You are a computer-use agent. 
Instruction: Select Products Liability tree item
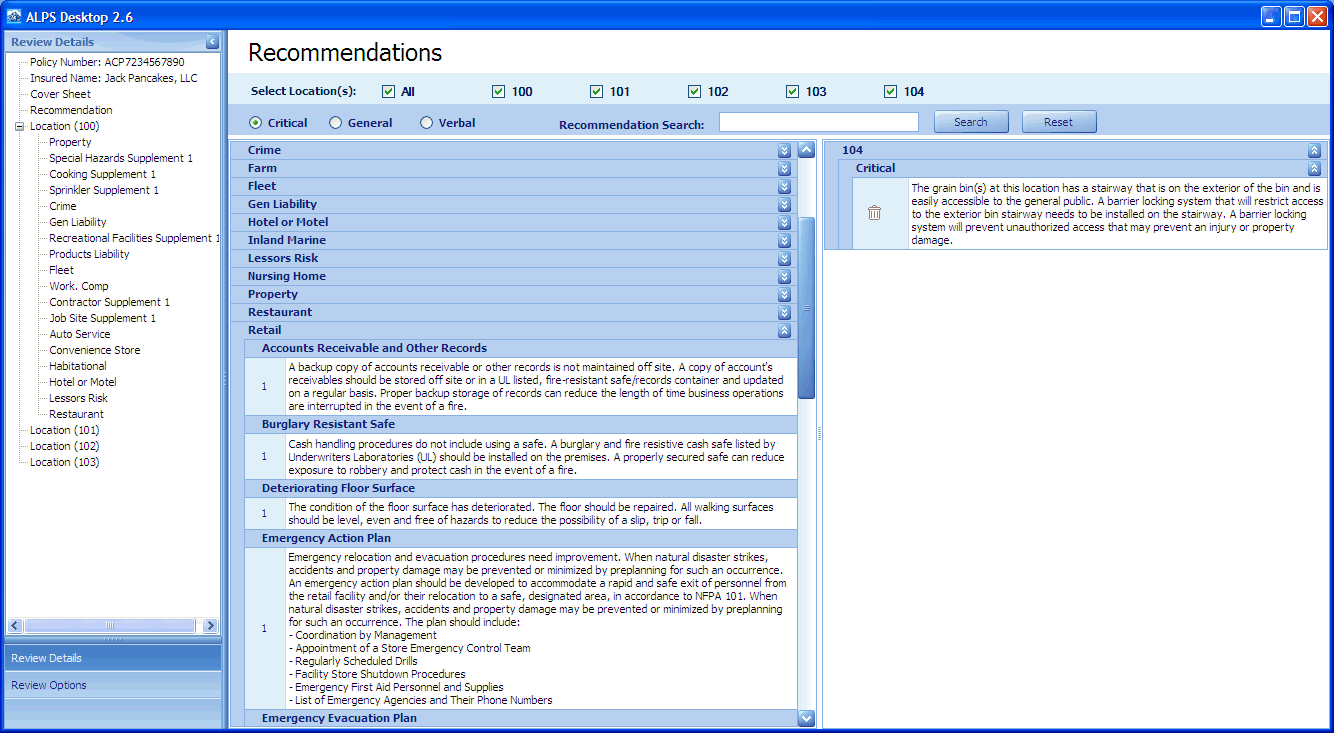[x=90, y=254]
